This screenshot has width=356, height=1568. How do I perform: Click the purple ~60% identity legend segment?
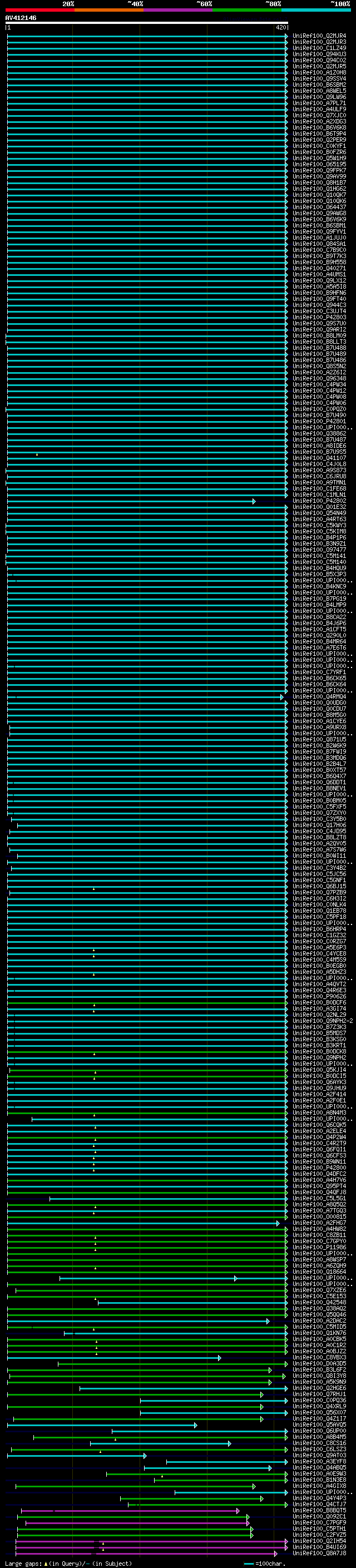pos(179,10)
